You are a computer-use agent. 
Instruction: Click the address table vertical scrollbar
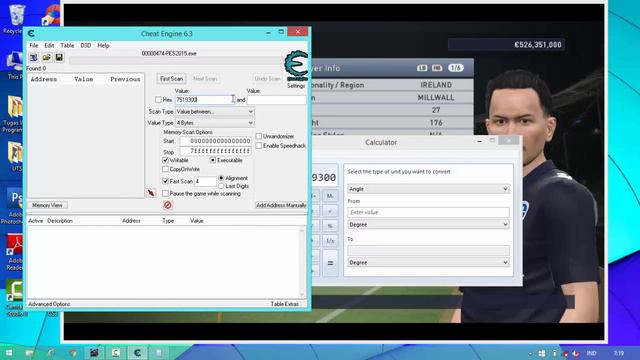[302, 262]
